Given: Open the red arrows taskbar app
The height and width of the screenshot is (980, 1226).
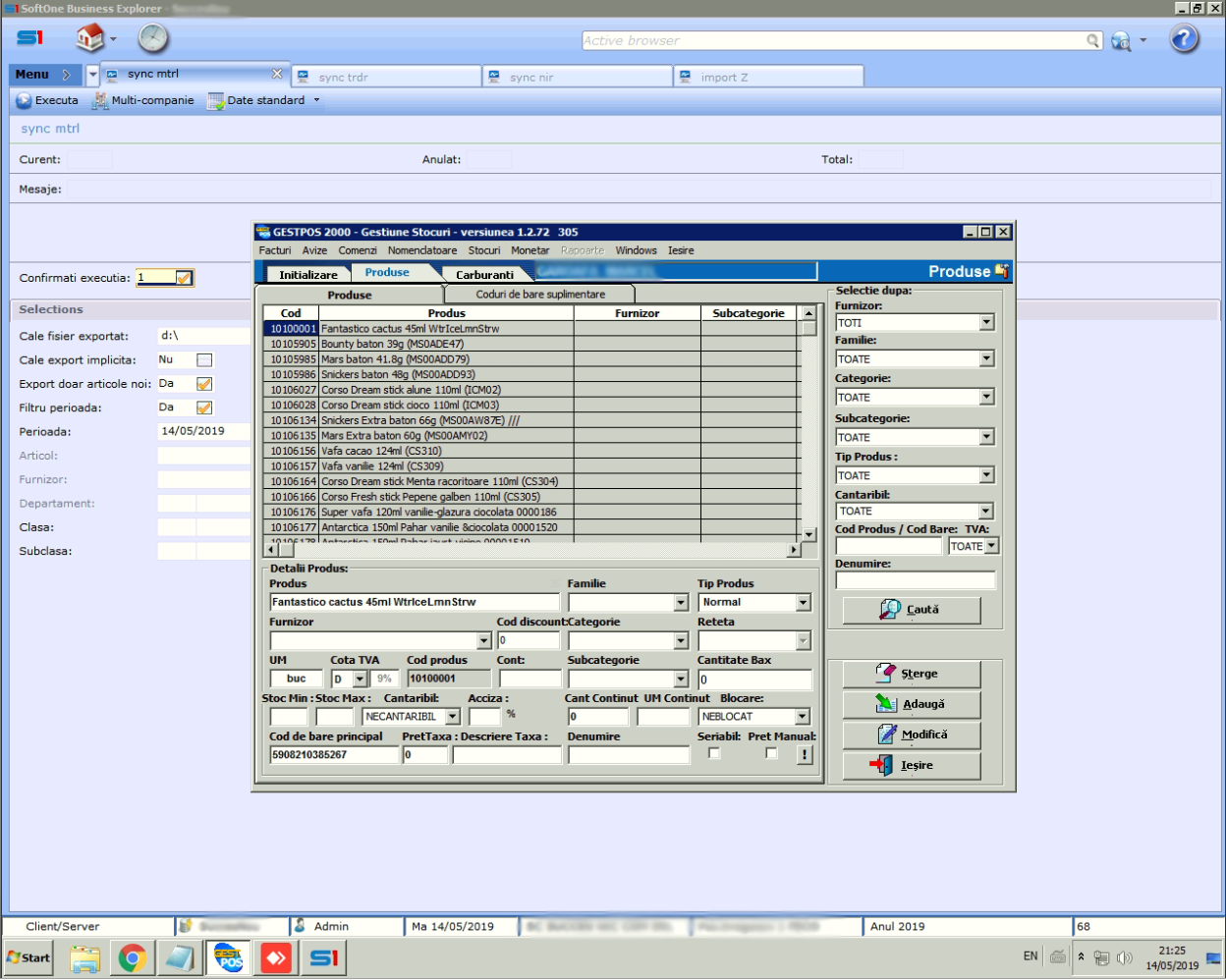Looking at the screenshot, I should pyautogui.click(x=276, y=958).
